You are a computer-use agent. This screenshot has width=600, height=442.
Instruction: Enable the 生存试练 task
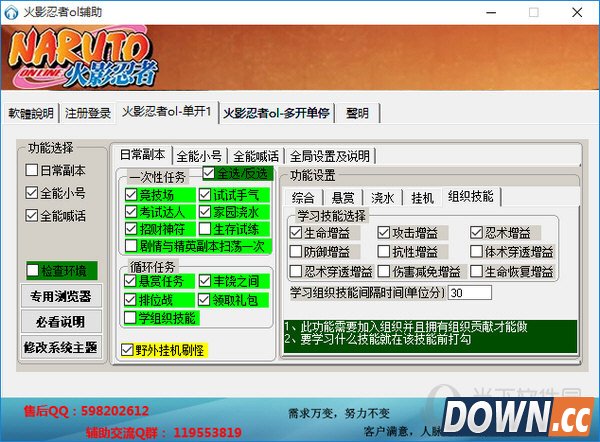pos(205,229)
